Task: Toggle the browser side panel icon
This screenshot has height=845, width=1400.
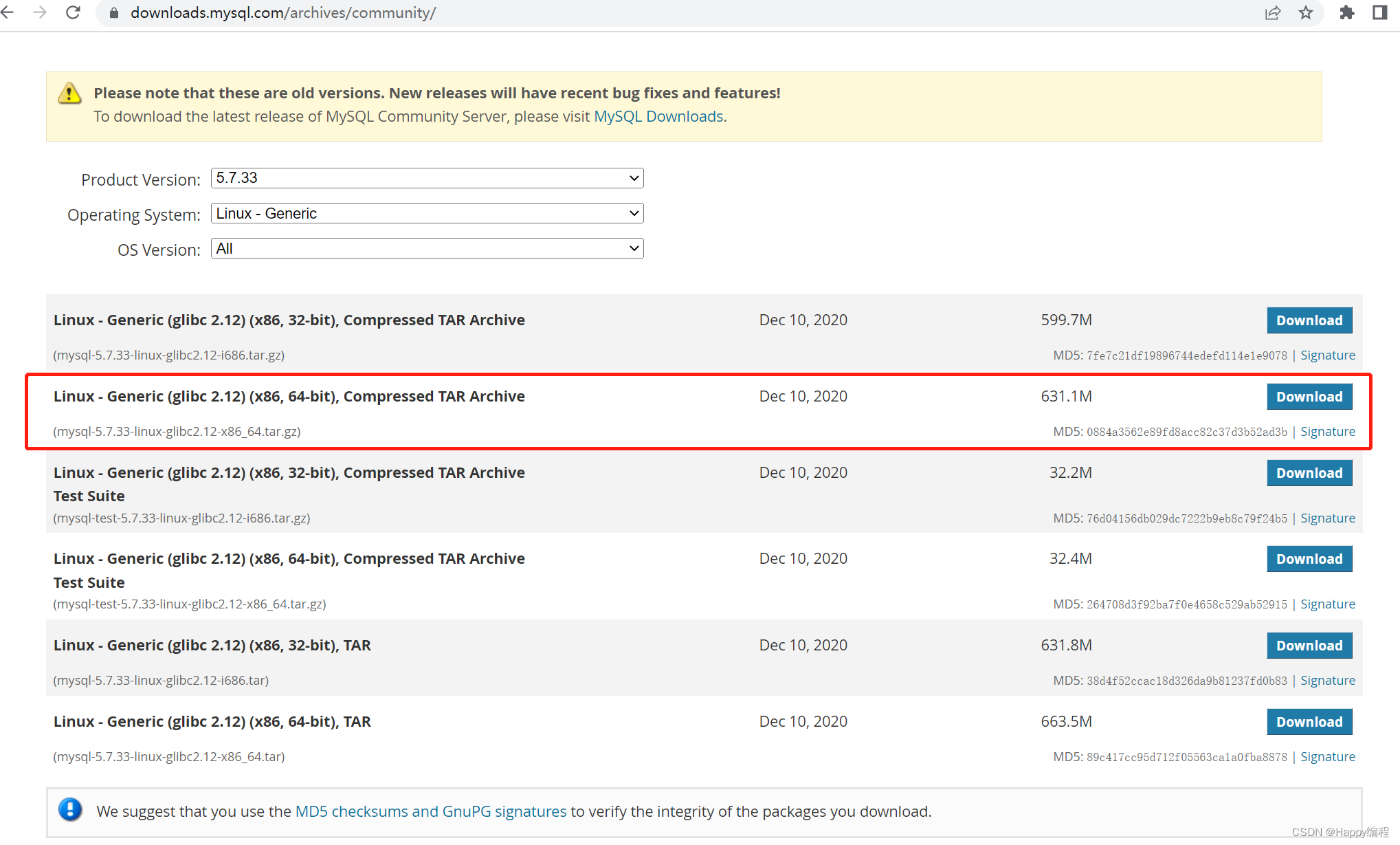Action: [x=1379, y=12]
